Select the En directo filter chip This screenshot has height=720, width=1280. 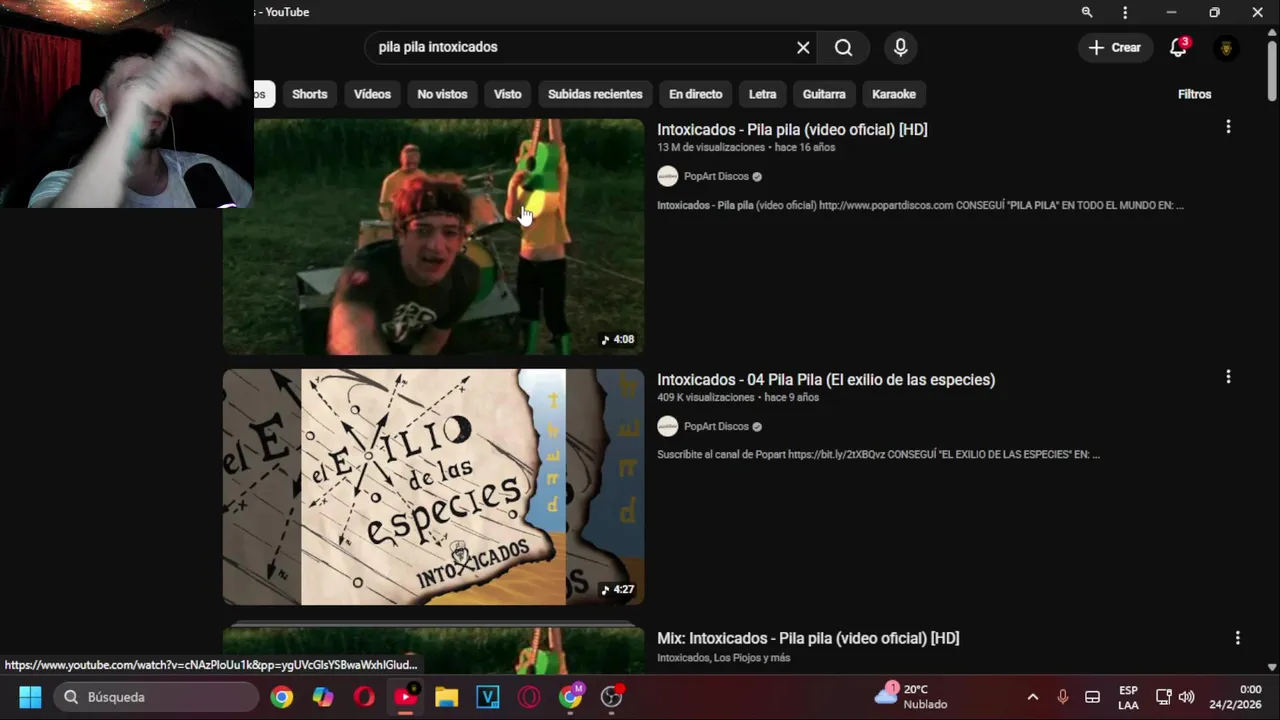[x=695, y=94]
